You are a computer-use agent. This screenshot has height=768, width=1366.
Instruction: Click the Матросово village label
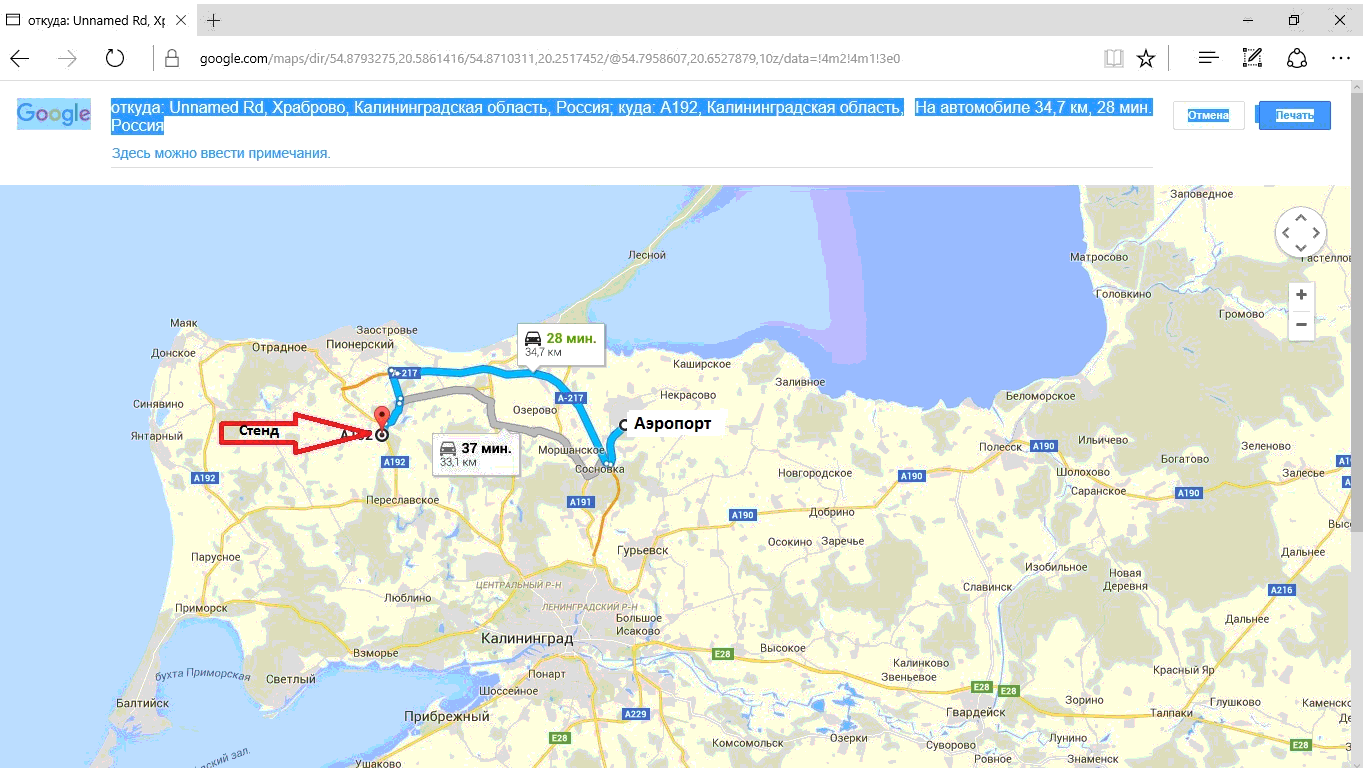point(1099,257)
